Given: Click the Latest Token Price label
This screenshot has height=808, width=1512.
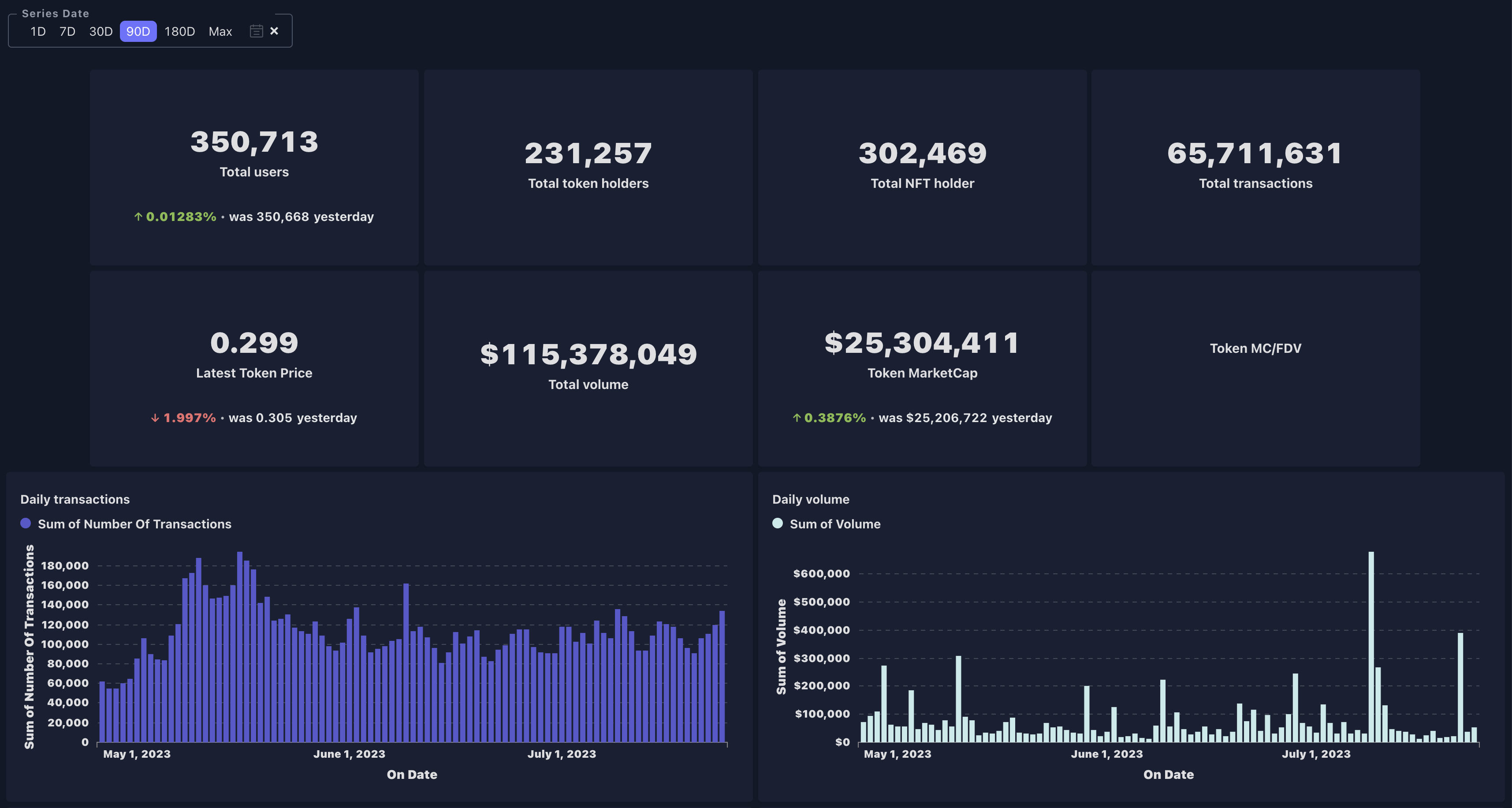Looking at the screenshot, I should (254, 373).
